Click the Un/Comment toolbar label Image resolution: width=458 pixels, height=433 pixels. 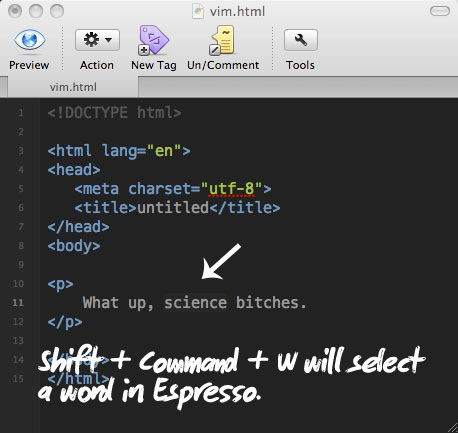click(223, 65)
